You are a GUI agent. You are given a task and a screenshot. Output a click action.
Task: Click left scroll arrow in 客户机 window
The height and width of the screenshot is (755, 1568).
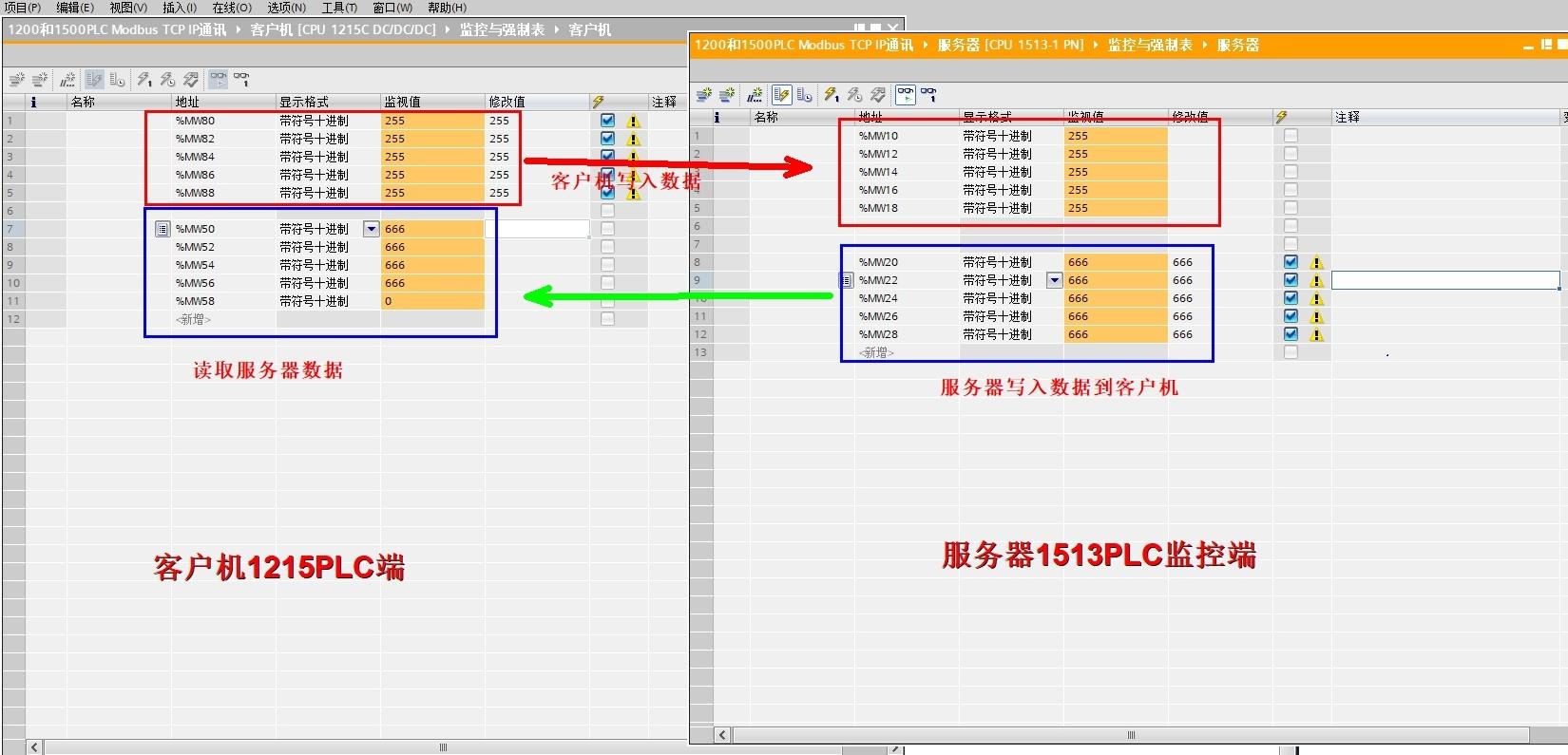pyautogui.click(x=34, y=747)
